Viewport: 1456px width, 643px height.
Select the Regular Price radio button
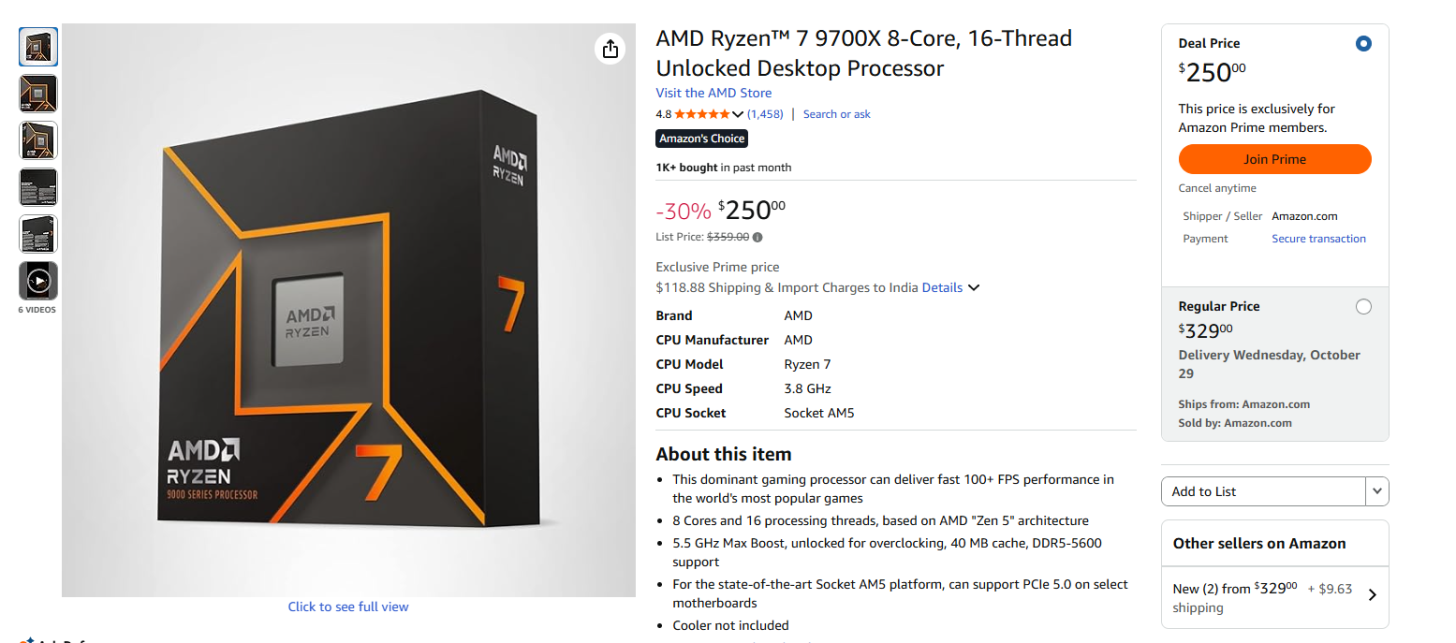[x=1363, y=307]
